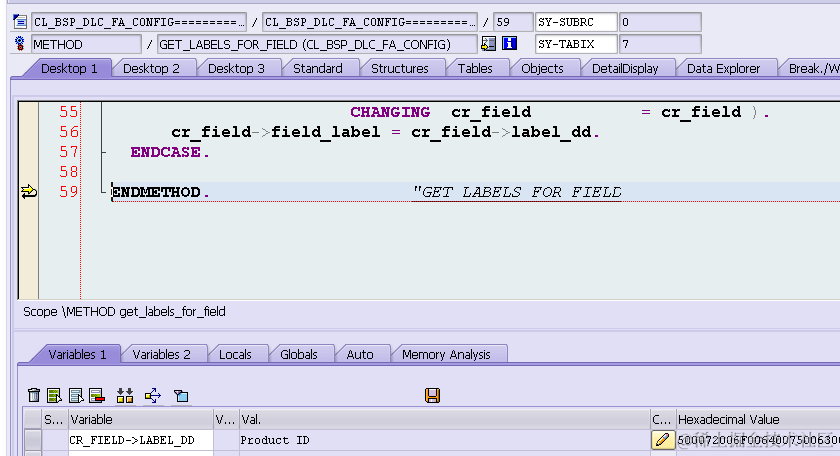Viewport: 840px width, 456px height.
Task: Click the S... column header
Action: 55,419
